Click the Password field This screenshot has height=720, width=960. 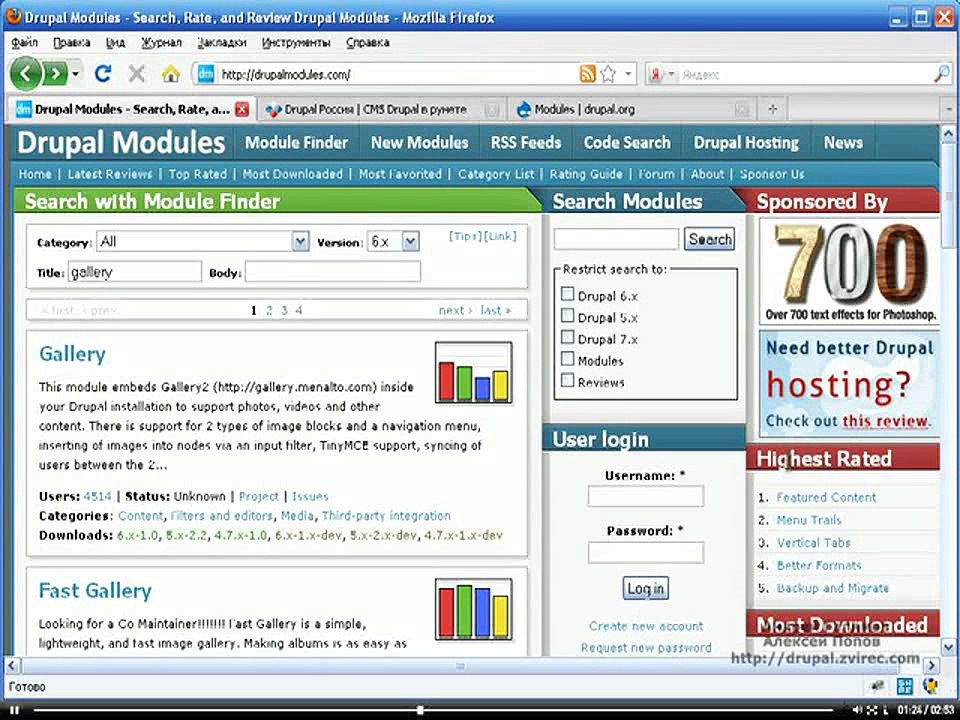(645, 552)
